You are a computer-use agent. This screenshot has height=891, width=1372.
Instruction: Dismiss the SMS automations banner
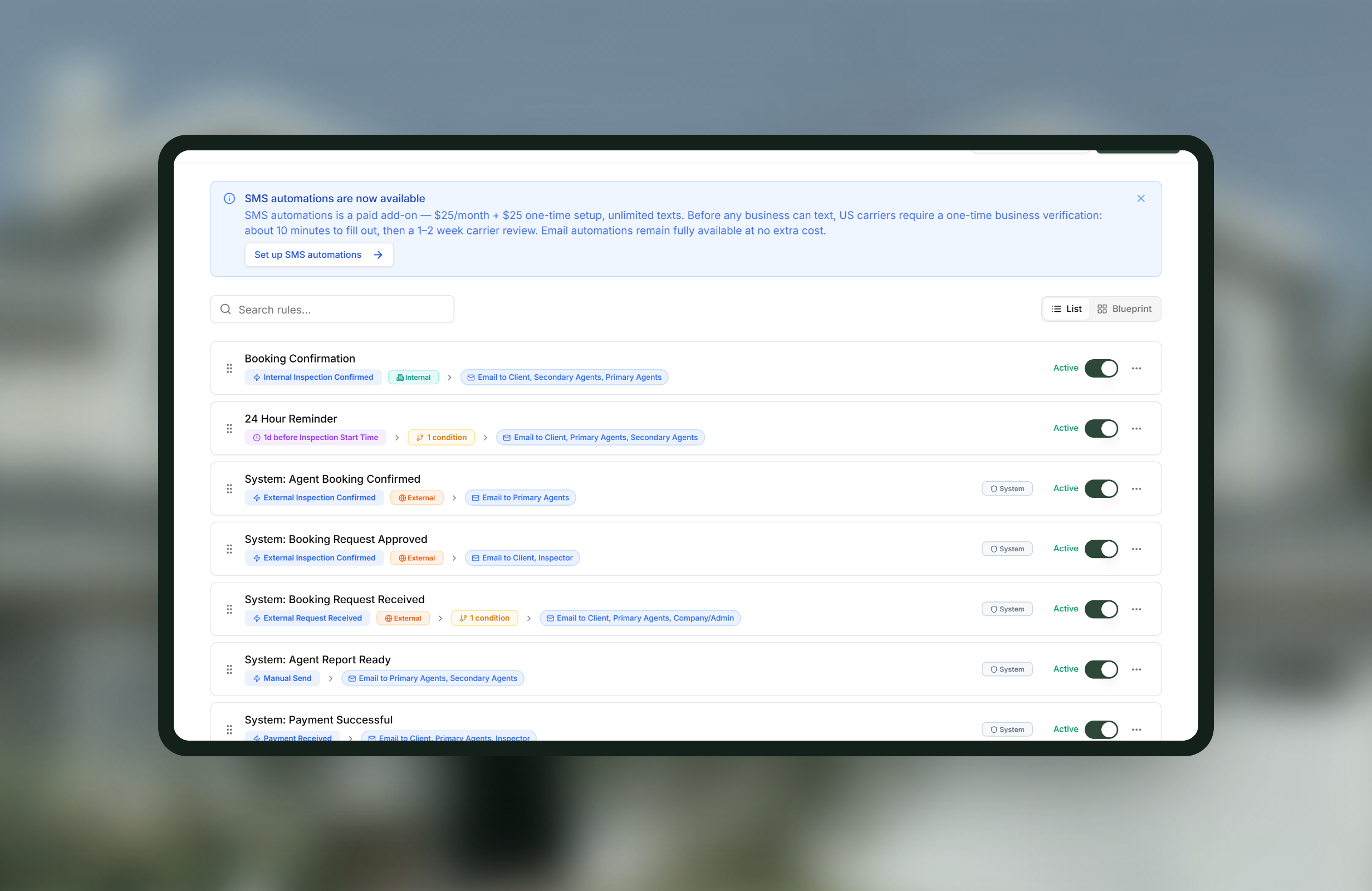pos(1140,198)
